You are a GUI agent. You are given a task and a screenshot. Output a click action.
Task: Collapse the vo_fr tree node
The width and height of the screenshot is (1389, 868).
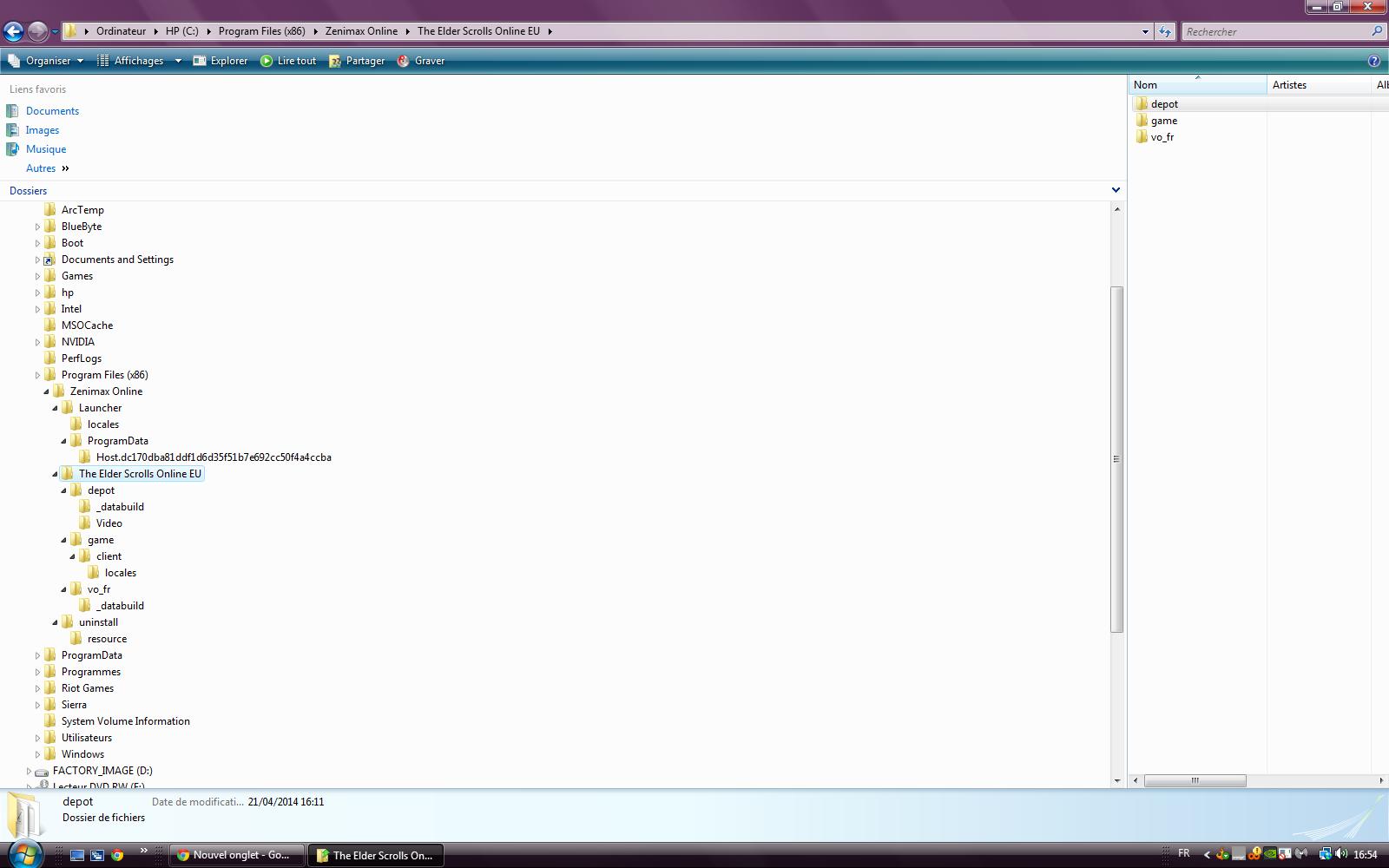(63, 589)
